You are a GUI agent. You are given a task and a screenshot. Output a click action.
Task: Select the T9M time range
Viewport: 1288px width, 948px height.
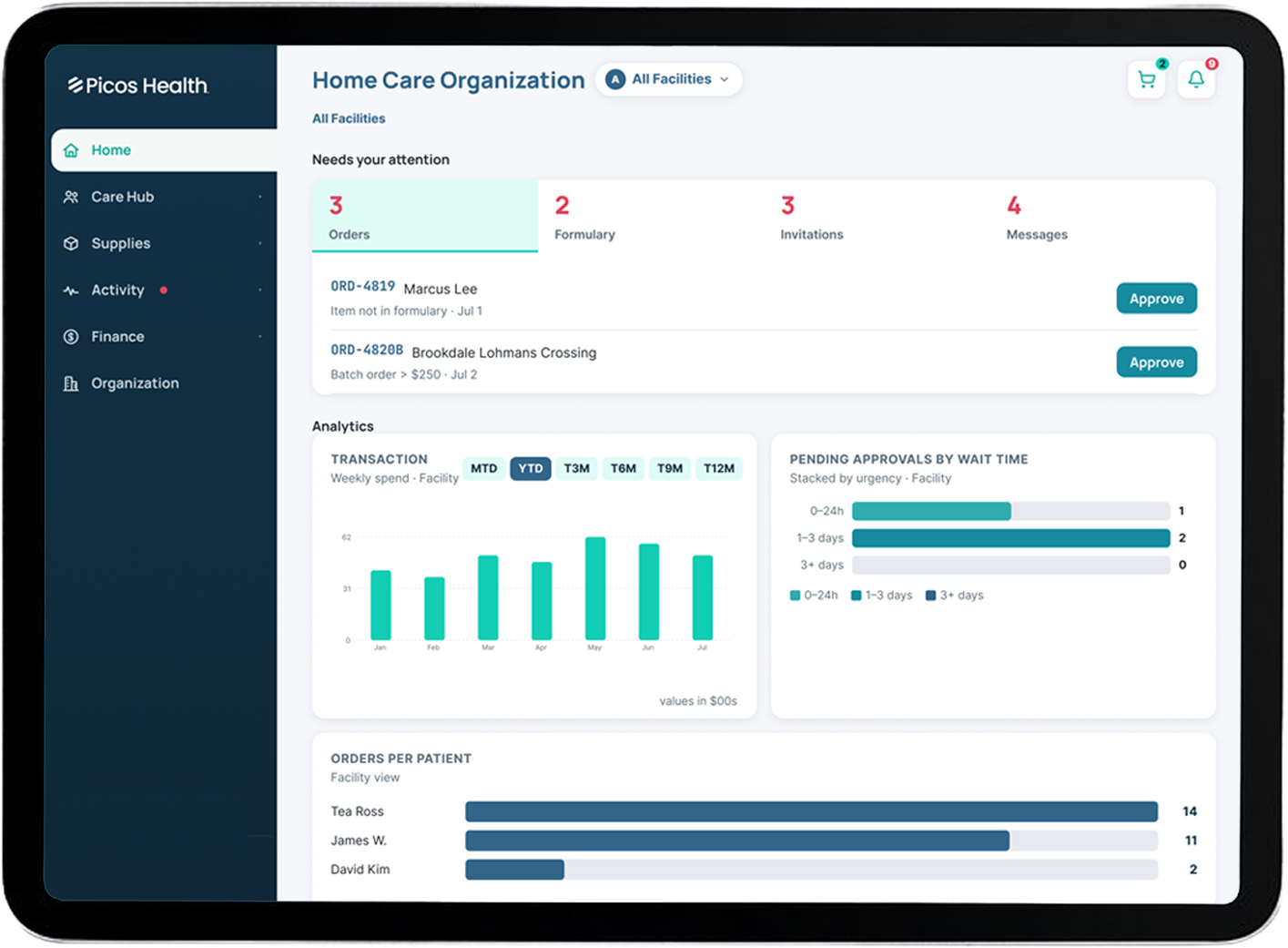pos(670,468)
